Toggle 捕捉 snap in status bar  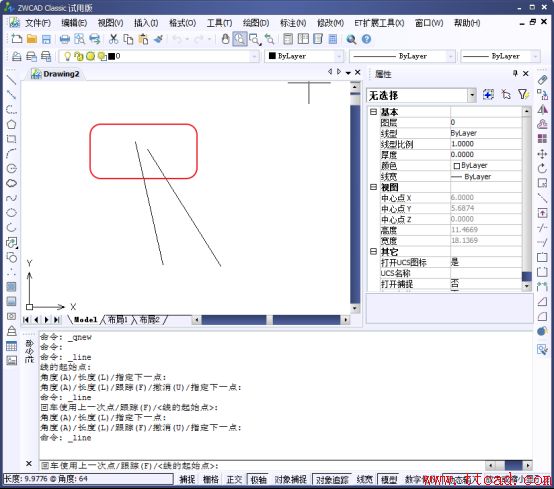(x=187, y=479)
